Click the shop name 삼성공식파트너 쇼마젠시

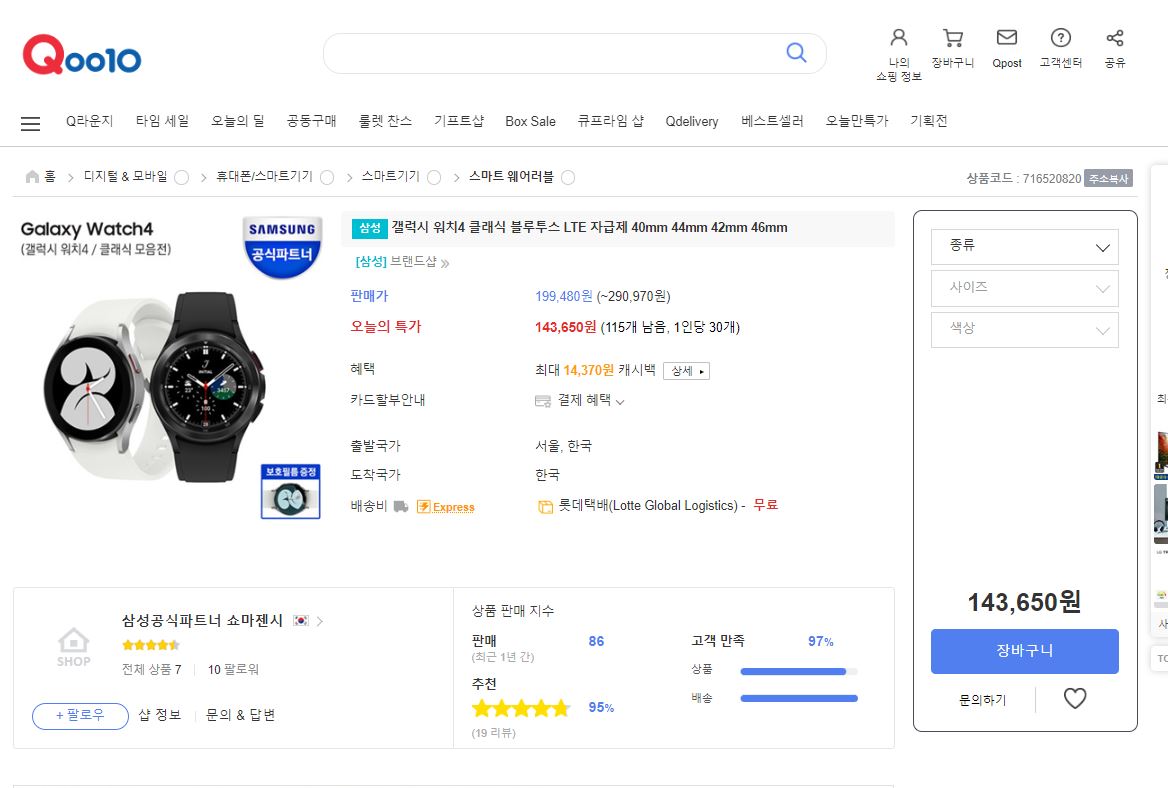[203, 620]
